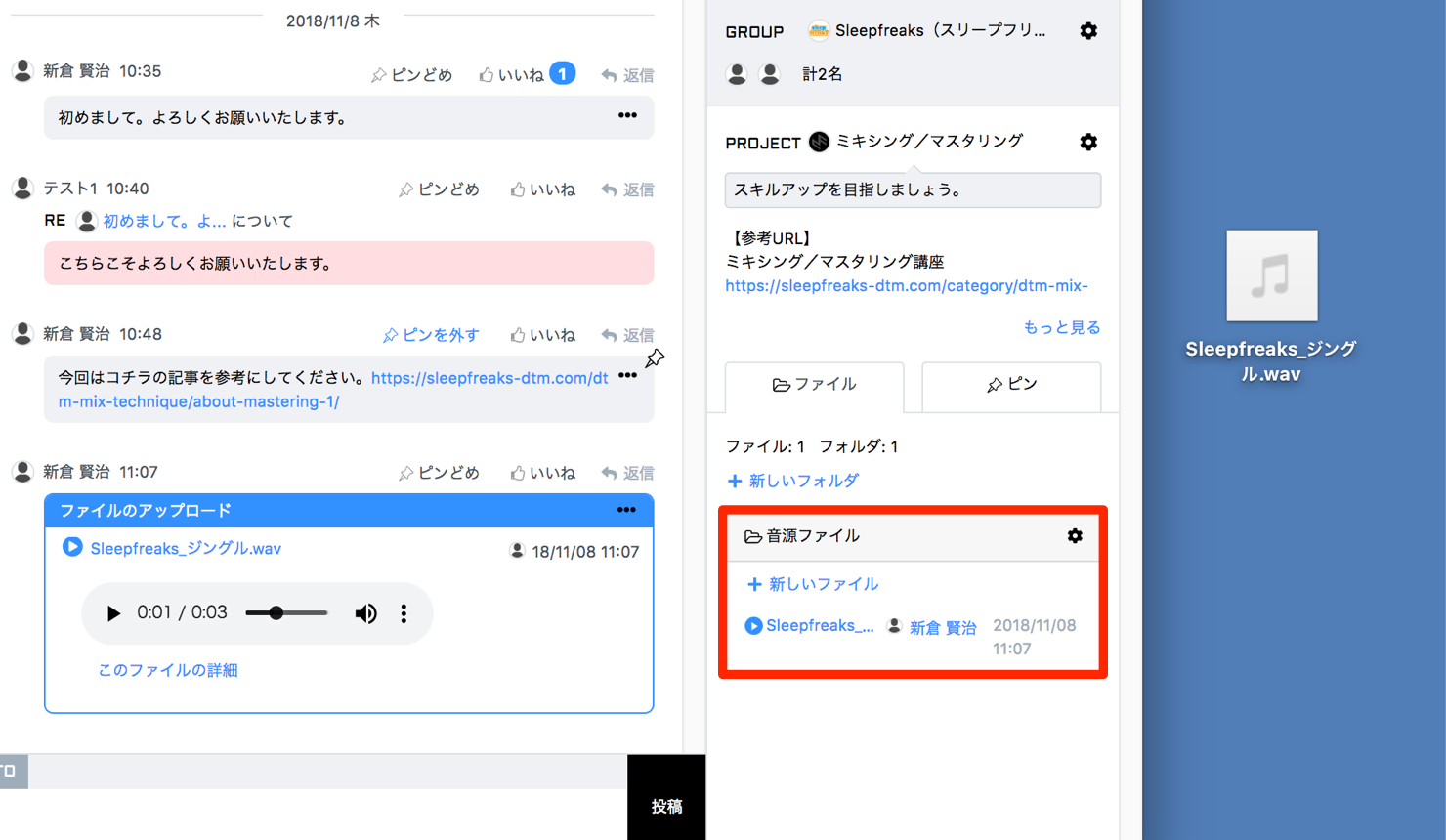This screenshot has width=1446, height=840.
Task: Click the ミキシング project logo icon
Action: click(x=819, y=142)
